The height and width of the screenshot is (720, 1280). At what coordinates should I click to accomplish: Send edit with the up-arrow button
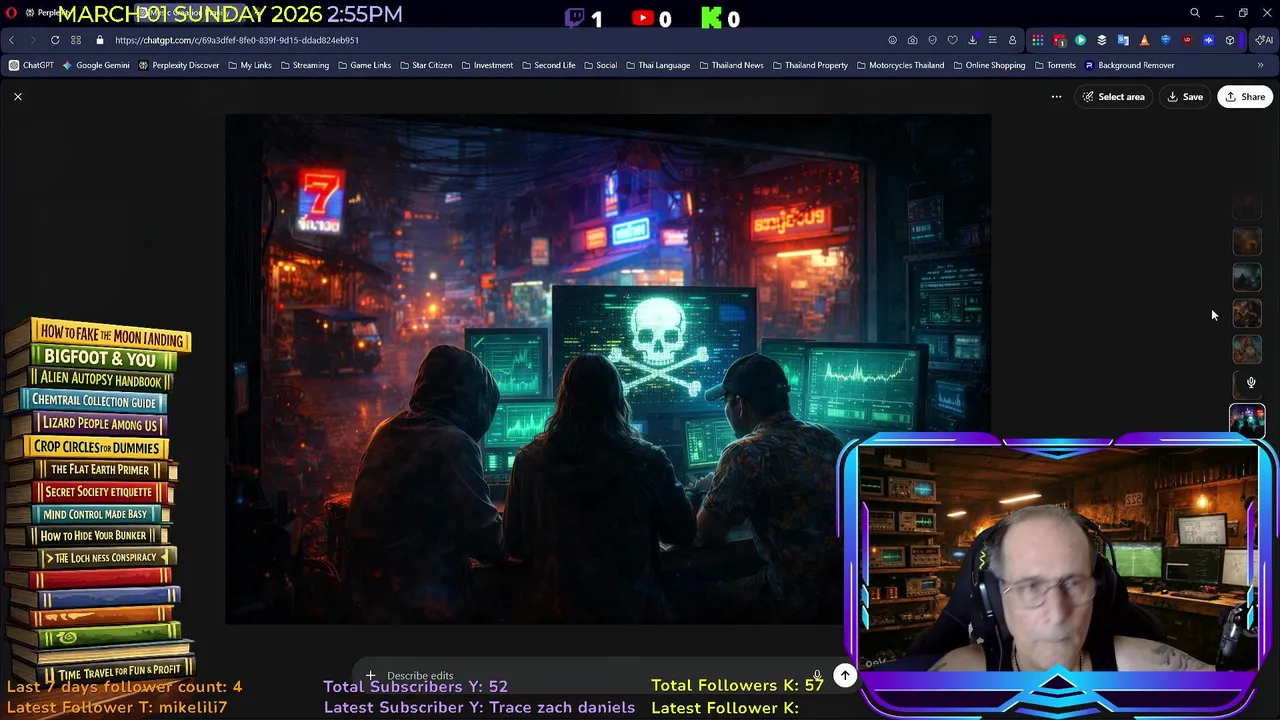tap(845, 676)
